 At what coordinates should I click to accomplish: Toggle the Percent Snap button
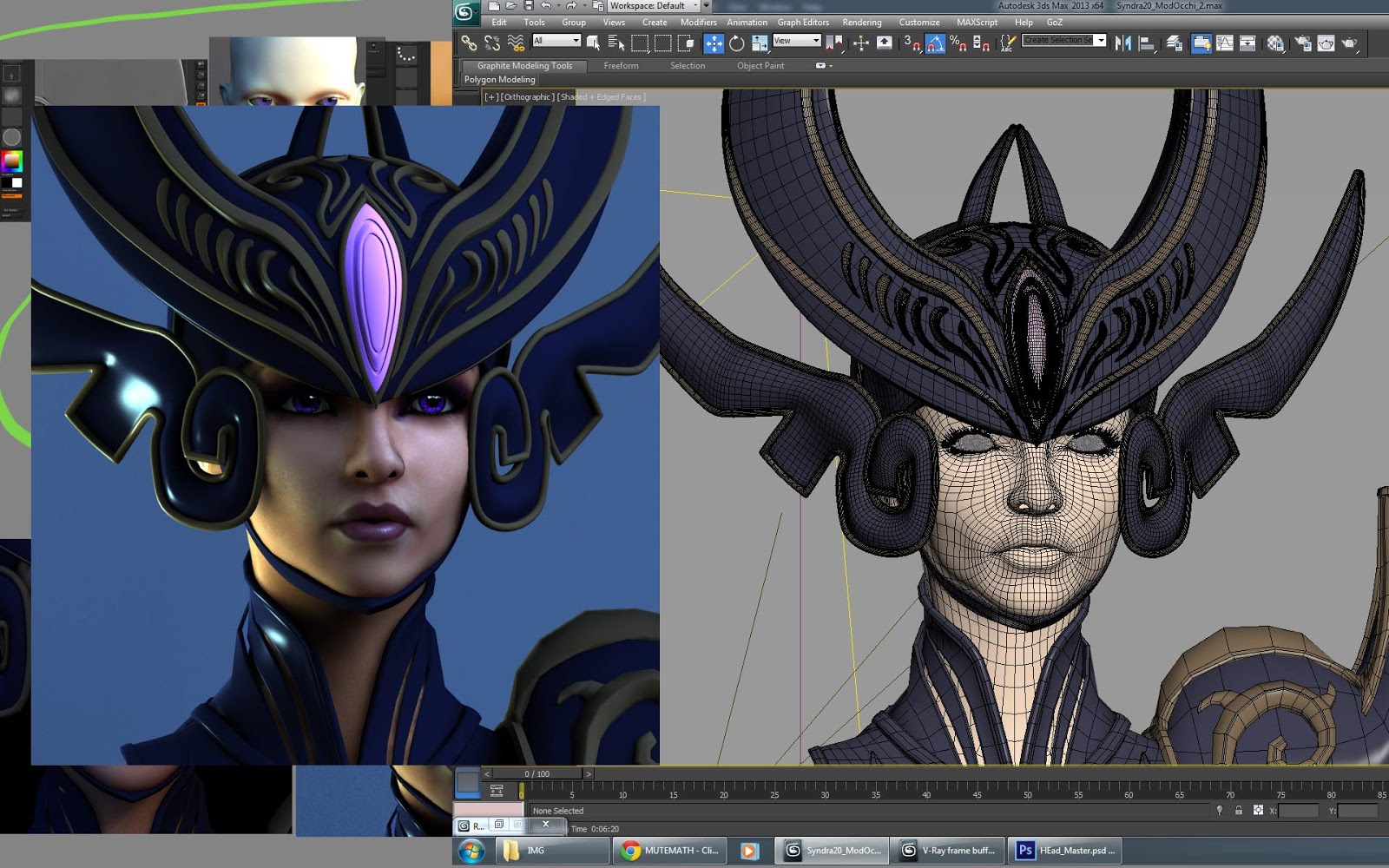pos(958,43)
